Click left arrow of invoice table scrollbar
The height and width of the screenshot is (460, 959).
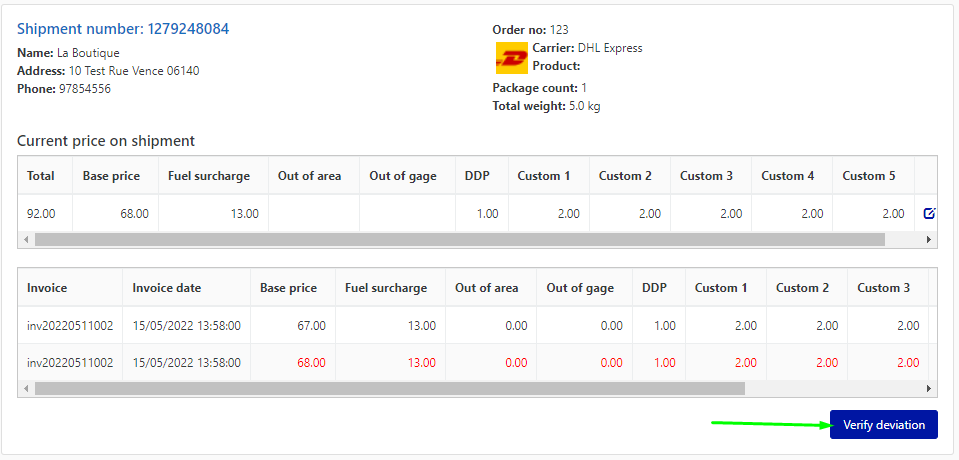pos(26,389)
